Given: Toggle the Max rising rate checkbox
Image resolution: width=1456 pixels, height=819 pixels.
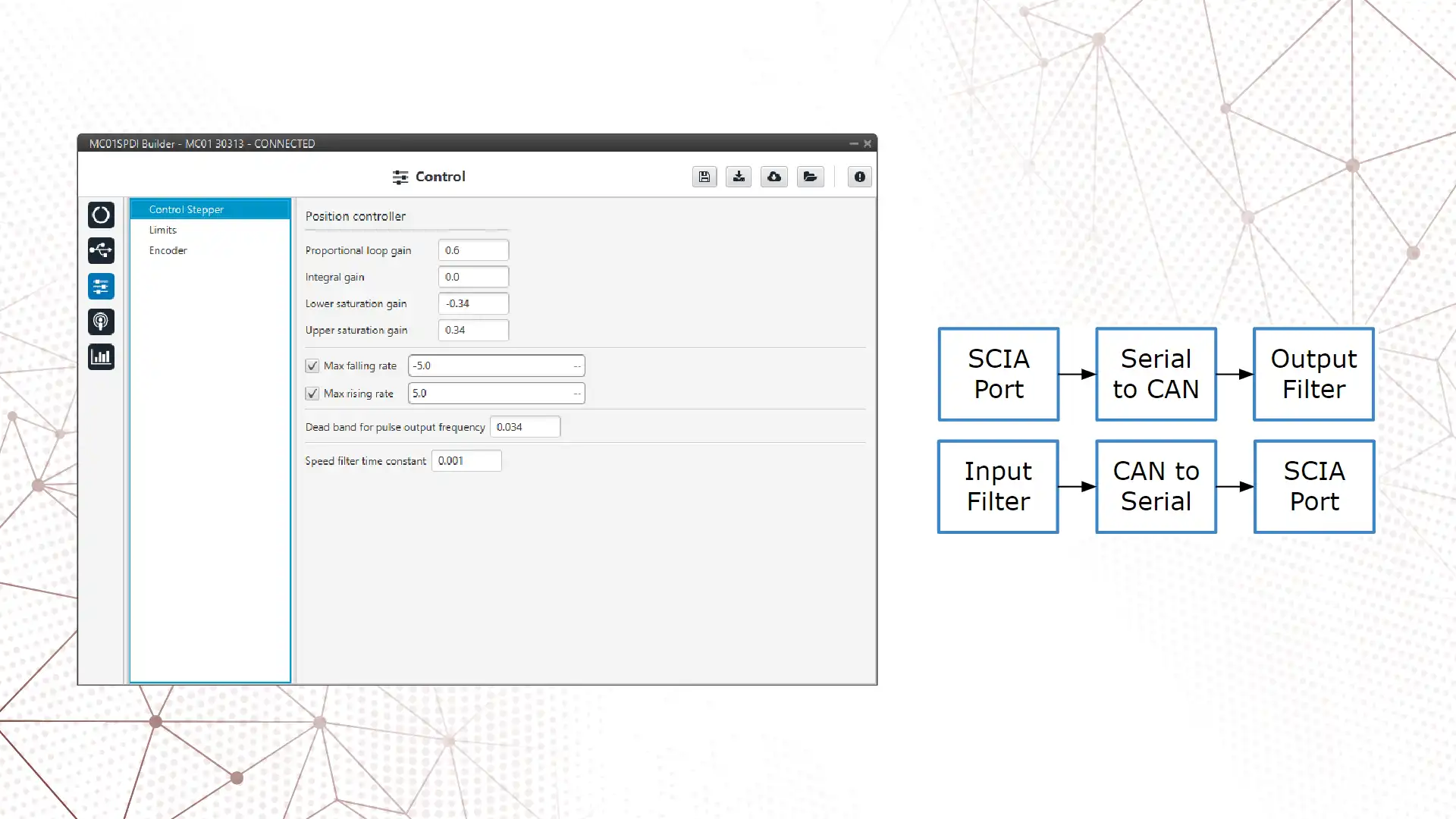Looking at the screenshot, I should click(x=312, y=394).
